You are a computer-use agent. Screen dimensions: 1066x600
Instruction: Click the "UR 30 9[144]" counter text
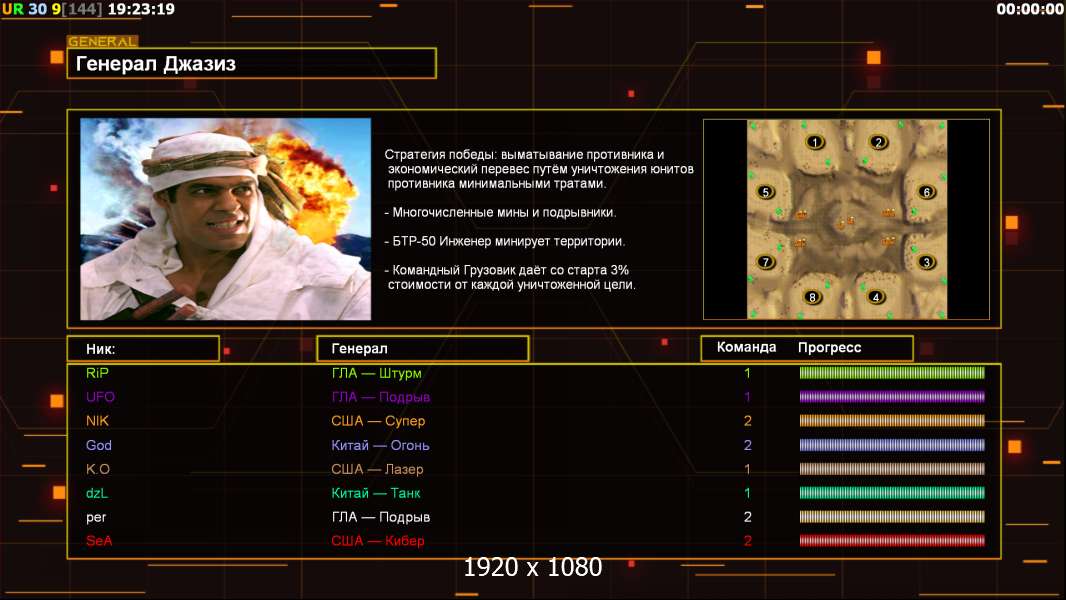click(x=52, y=9)
